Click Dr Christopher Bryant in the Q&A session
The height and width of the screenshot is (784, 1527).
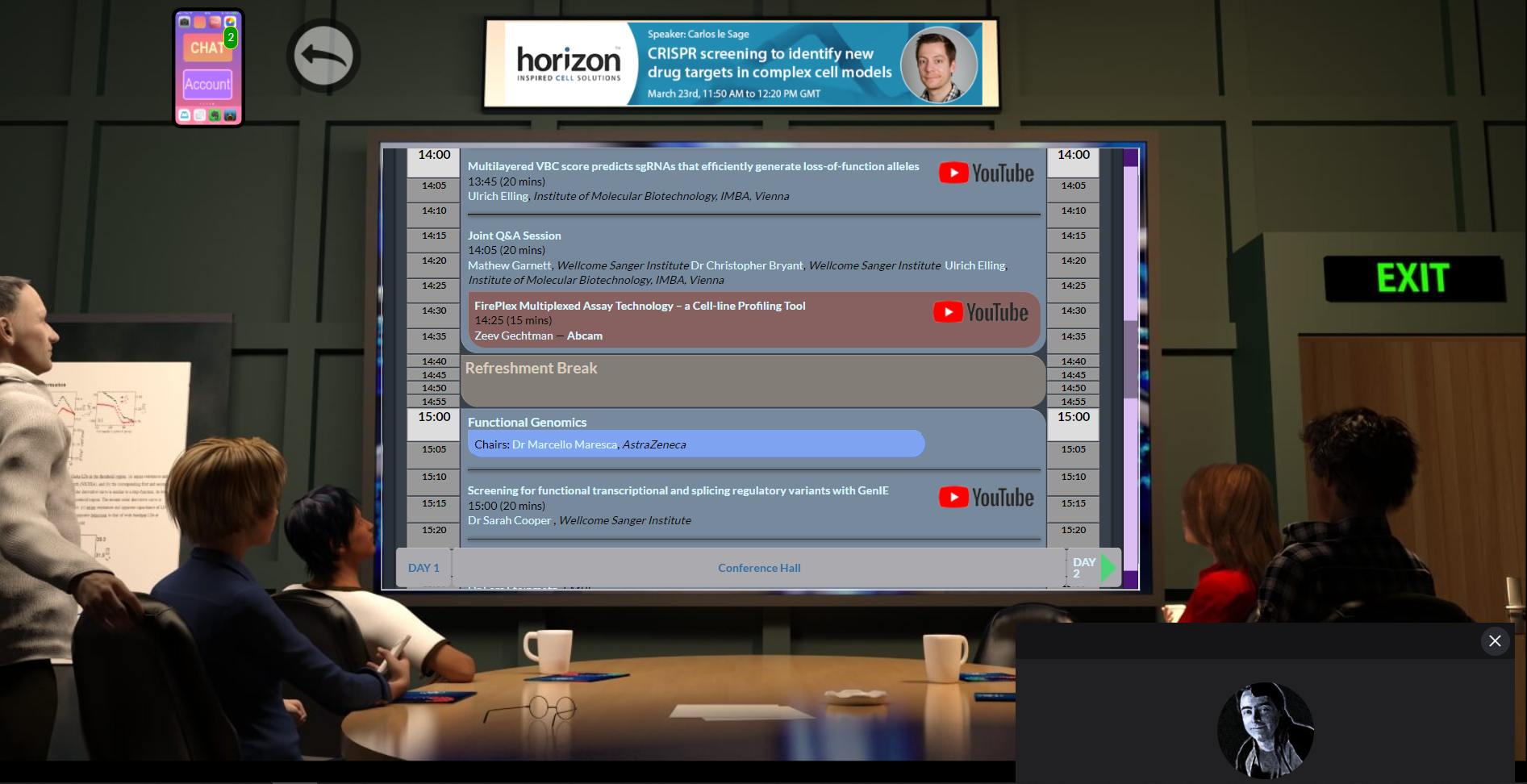(x=747, y=265)
